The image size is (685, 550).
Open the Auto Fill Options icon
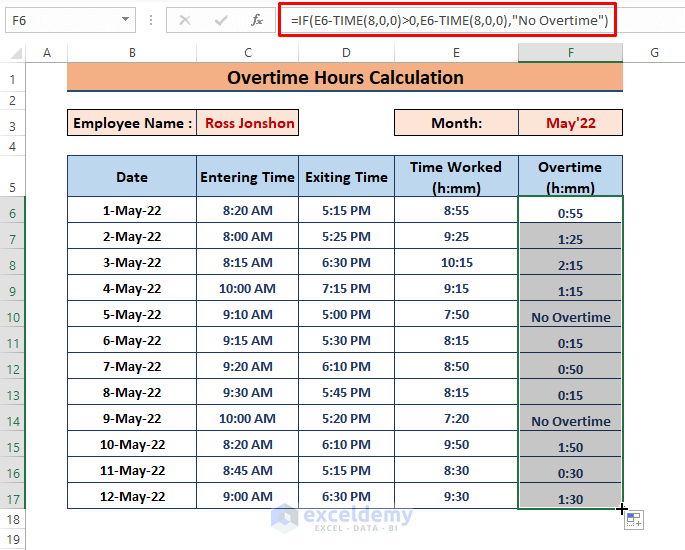[x=634, y=520]
